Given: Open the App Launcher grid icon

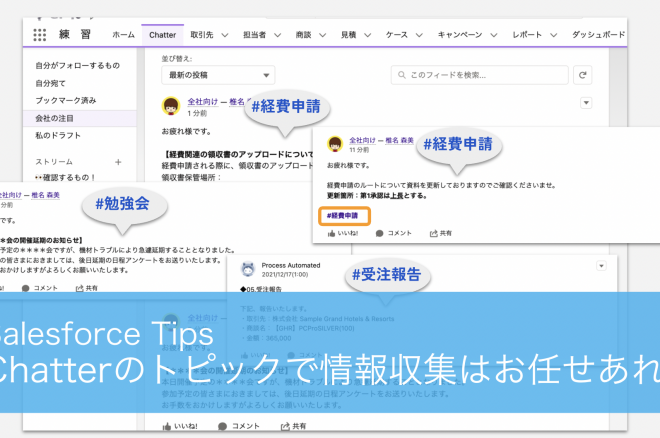Looking at the screenshot, I should (x=40, y=35).
